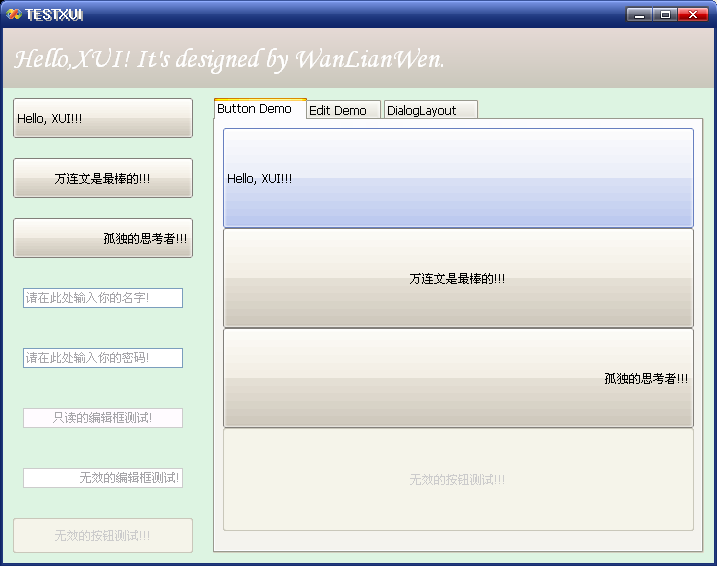
Task: Click large blue 'Hello, XUI!!!' button in tab
Action: click(x=458, y=178)
